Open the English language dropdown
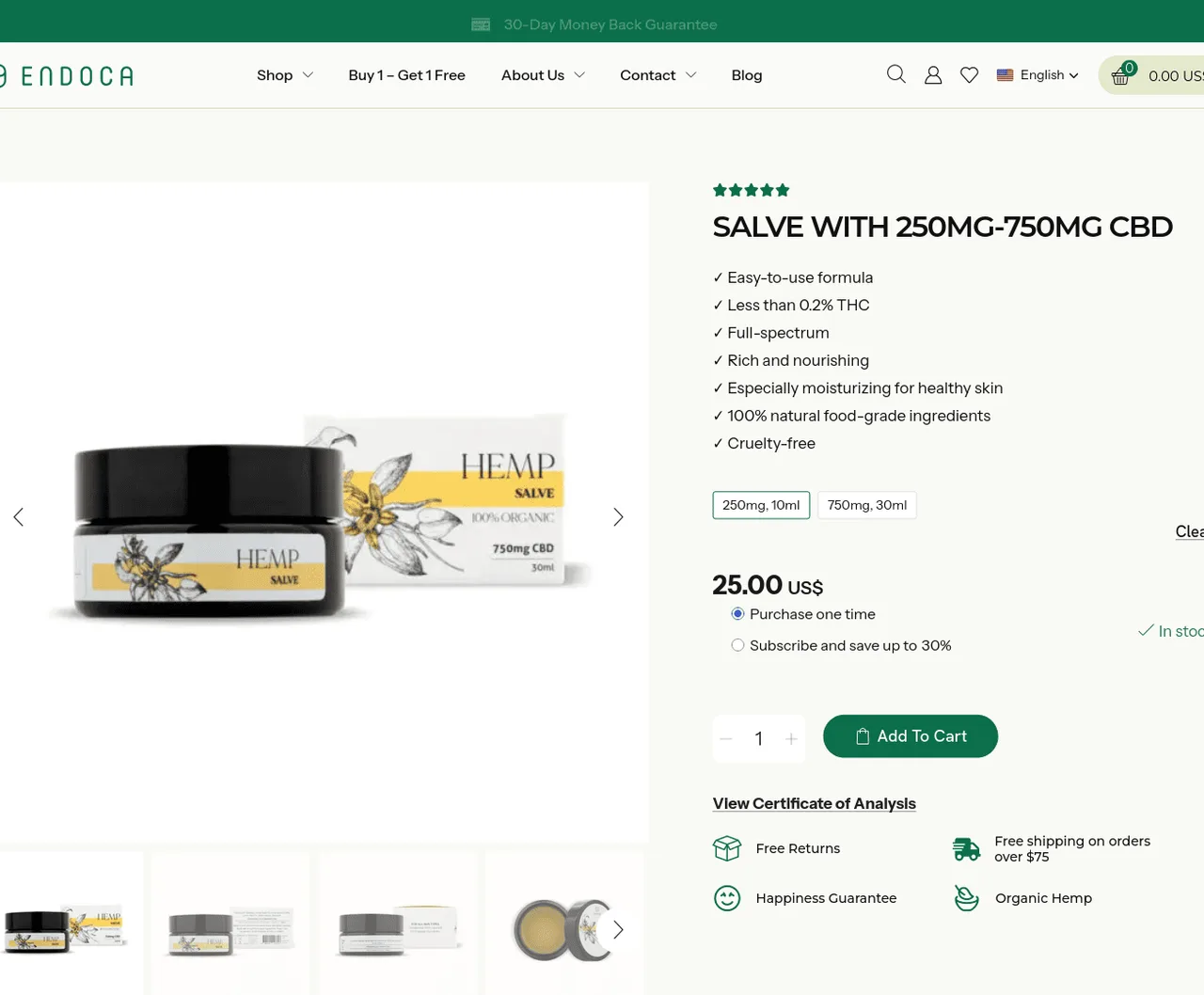Screen dimensions: 1204x995 pos(1038,75)
